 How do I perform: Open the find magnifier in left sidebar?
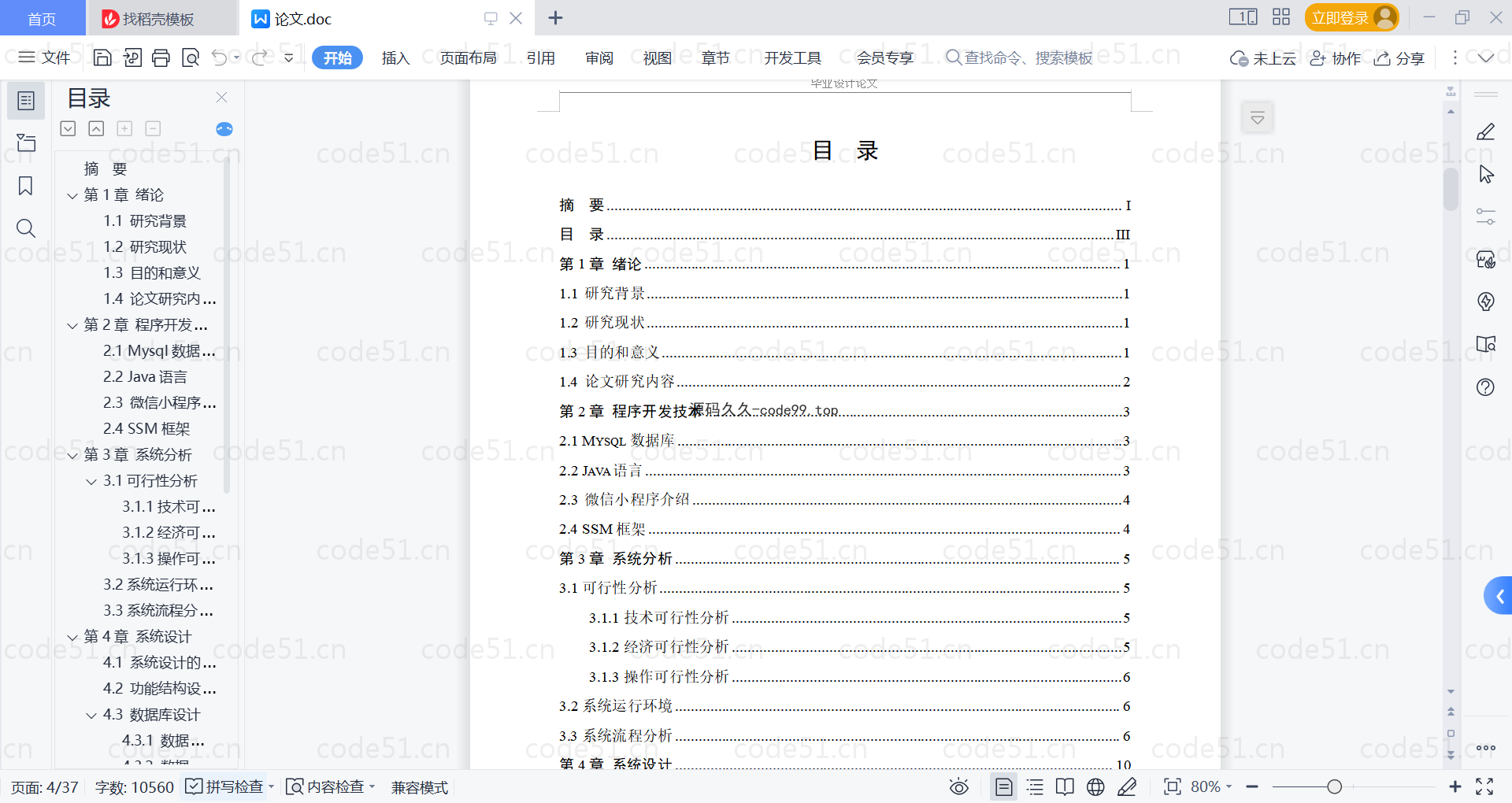click(26, 228)
